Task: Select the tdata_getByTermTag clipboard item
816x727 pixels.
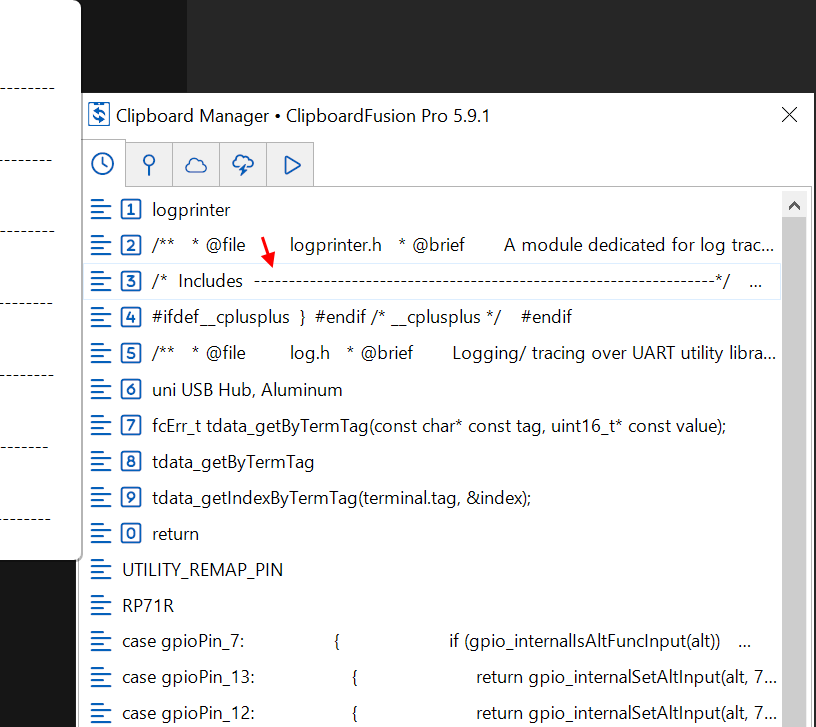Action: (233, 462)
